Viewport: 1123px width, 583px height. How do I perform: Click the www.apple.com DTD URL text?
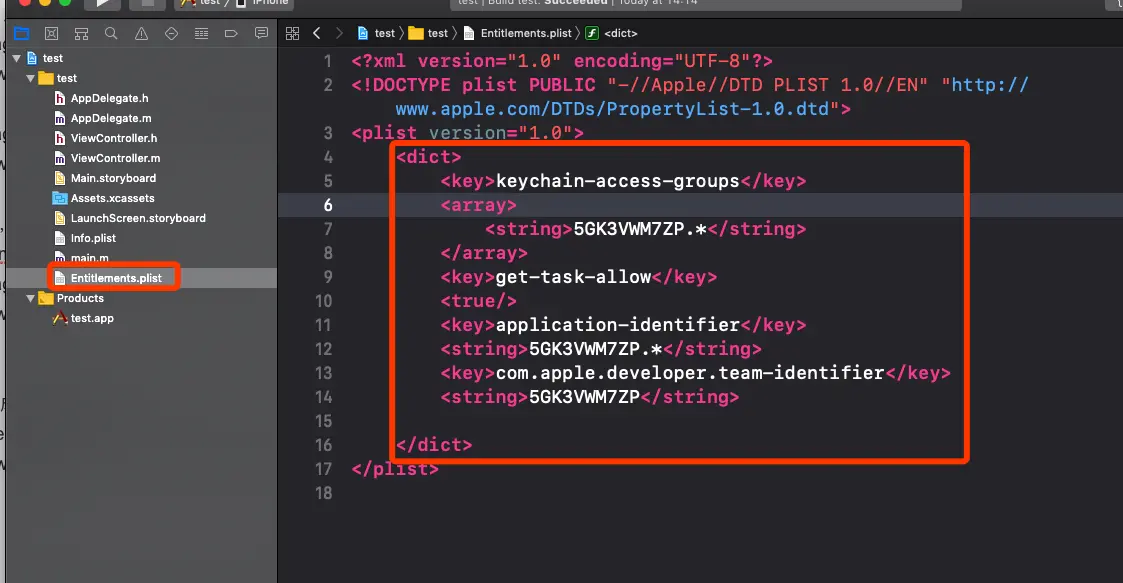click(x=612, y=109)
